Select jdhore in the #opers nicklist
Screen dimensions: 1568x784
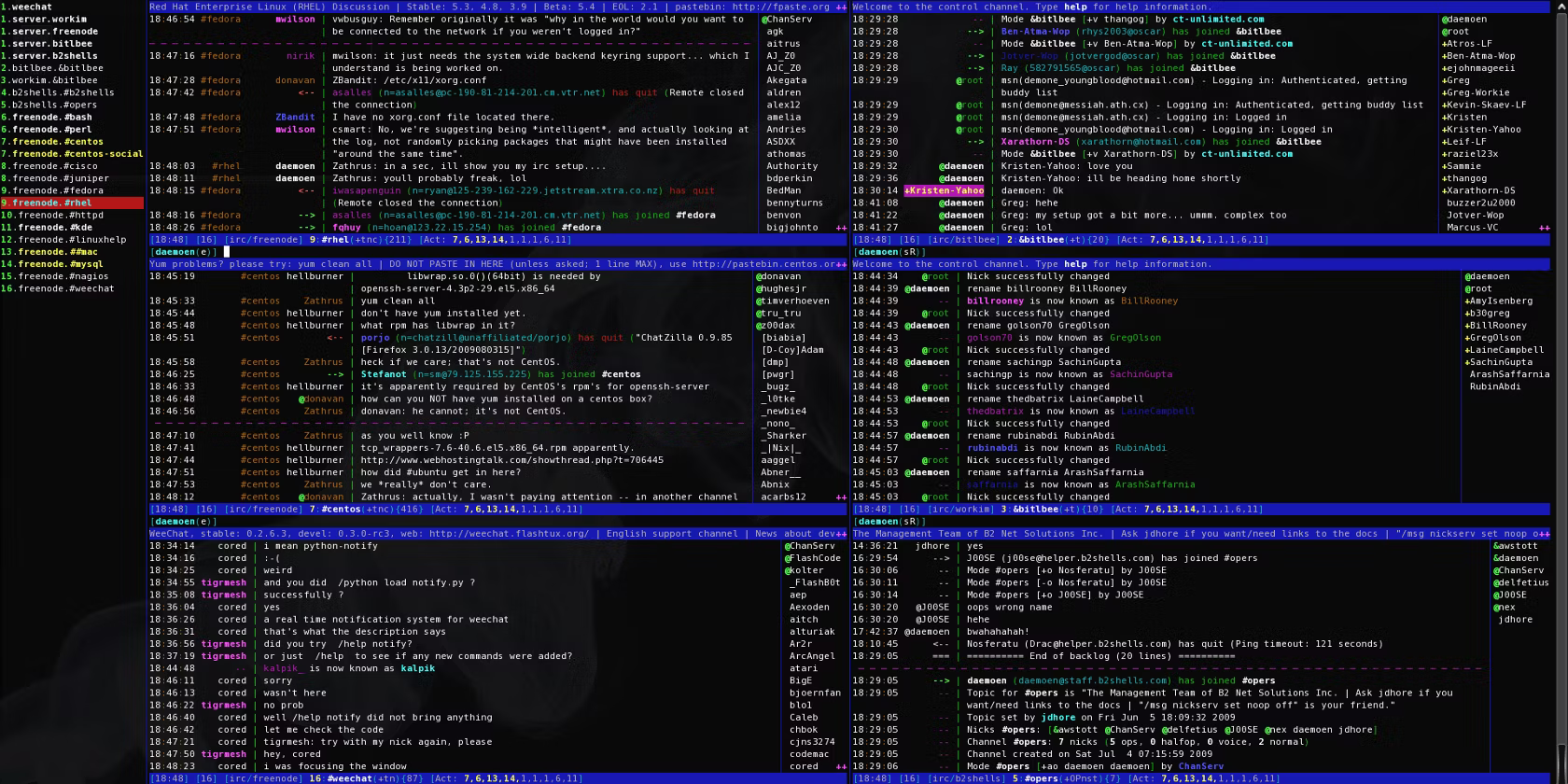[1516, 620]
